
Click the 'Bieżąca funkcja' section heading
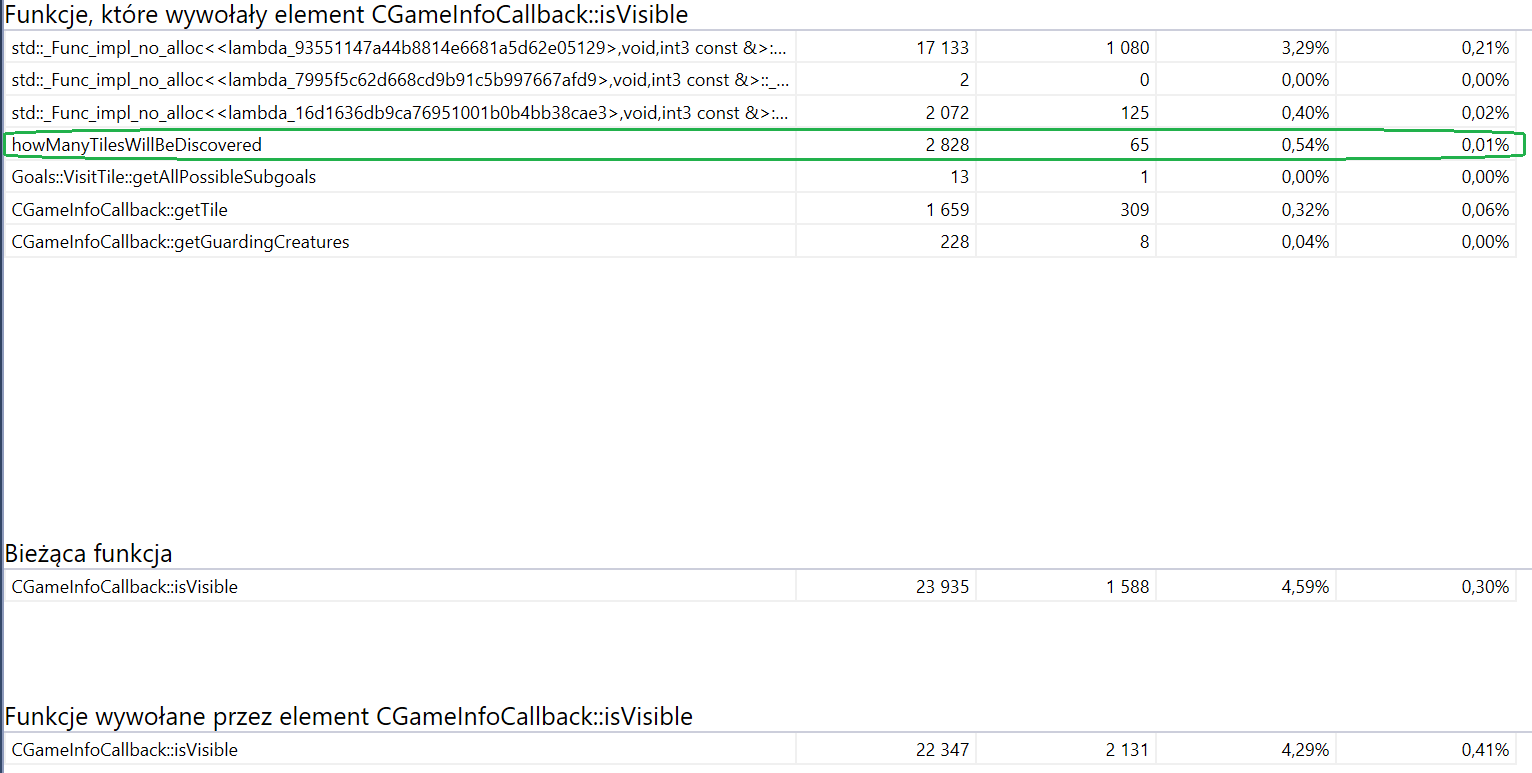tap(89, 554)
